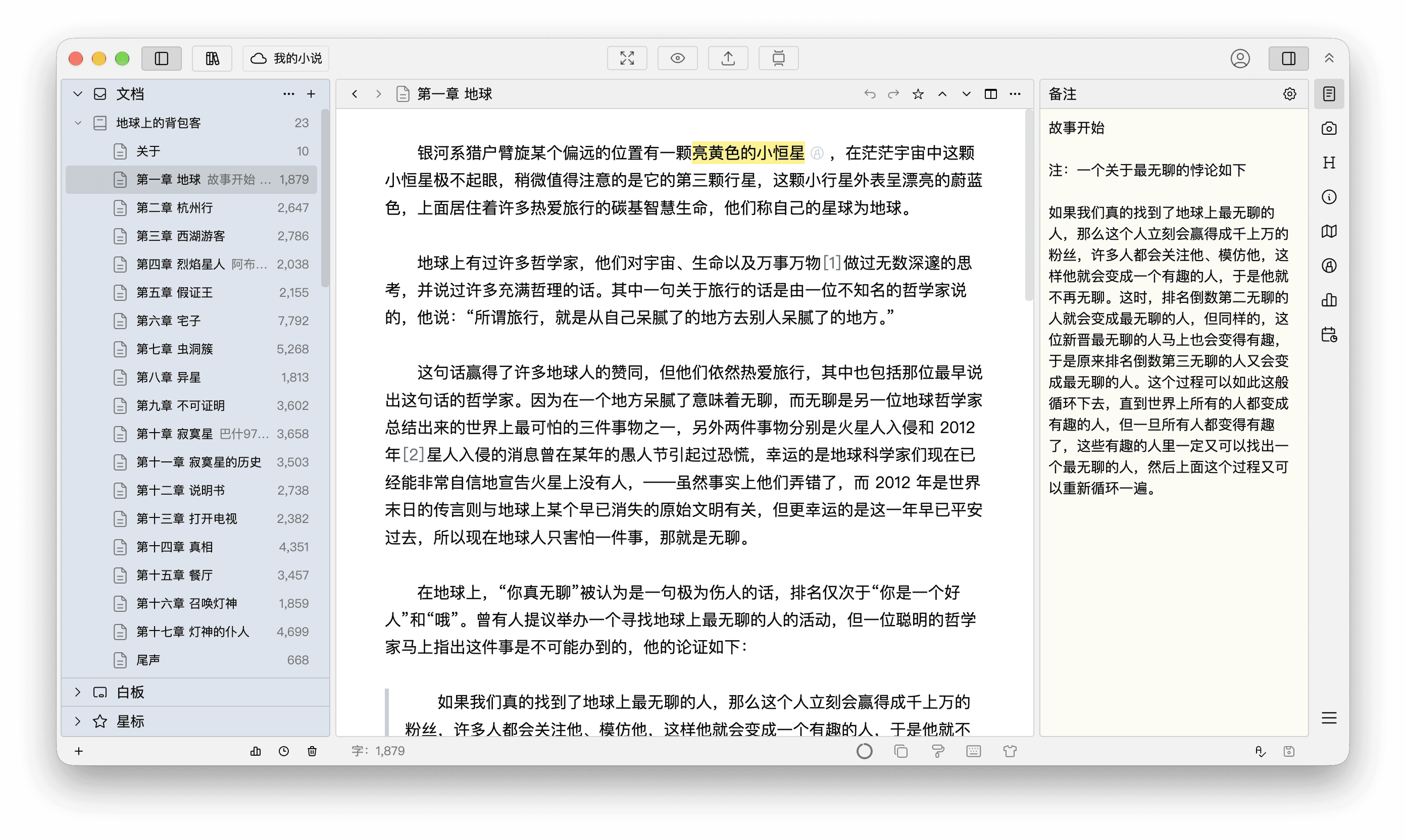The width and height of the screenshot is (1406, 840).
Task: Toggle the preview eye icon
Action: pos(677,58)
